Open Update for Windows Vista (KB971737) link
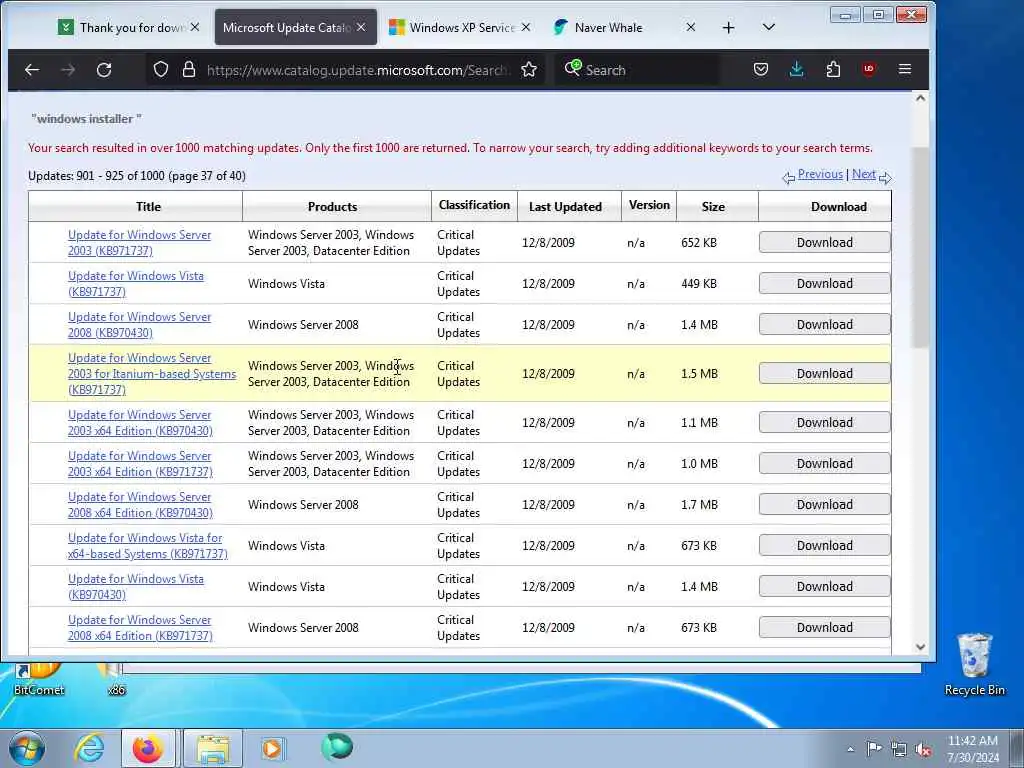The image size is (1024, 768). pos(136,284)
